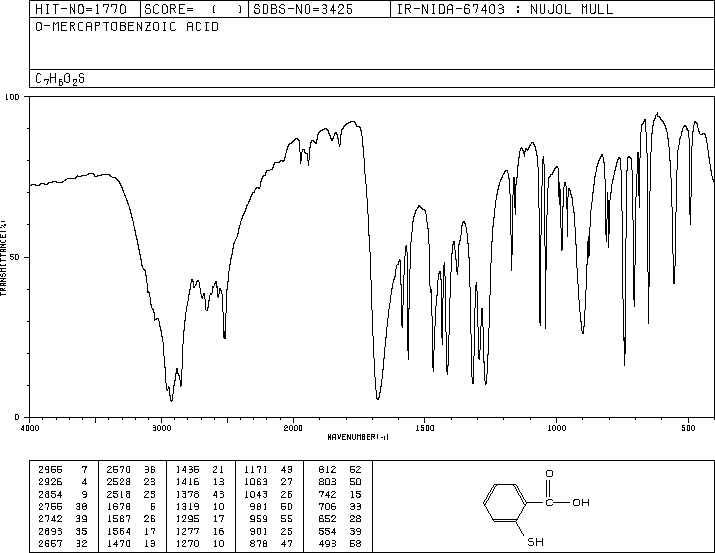Click the 1000 x-axis tick label
This screenshot has width=715, height=553.
(x=556, y=428)
